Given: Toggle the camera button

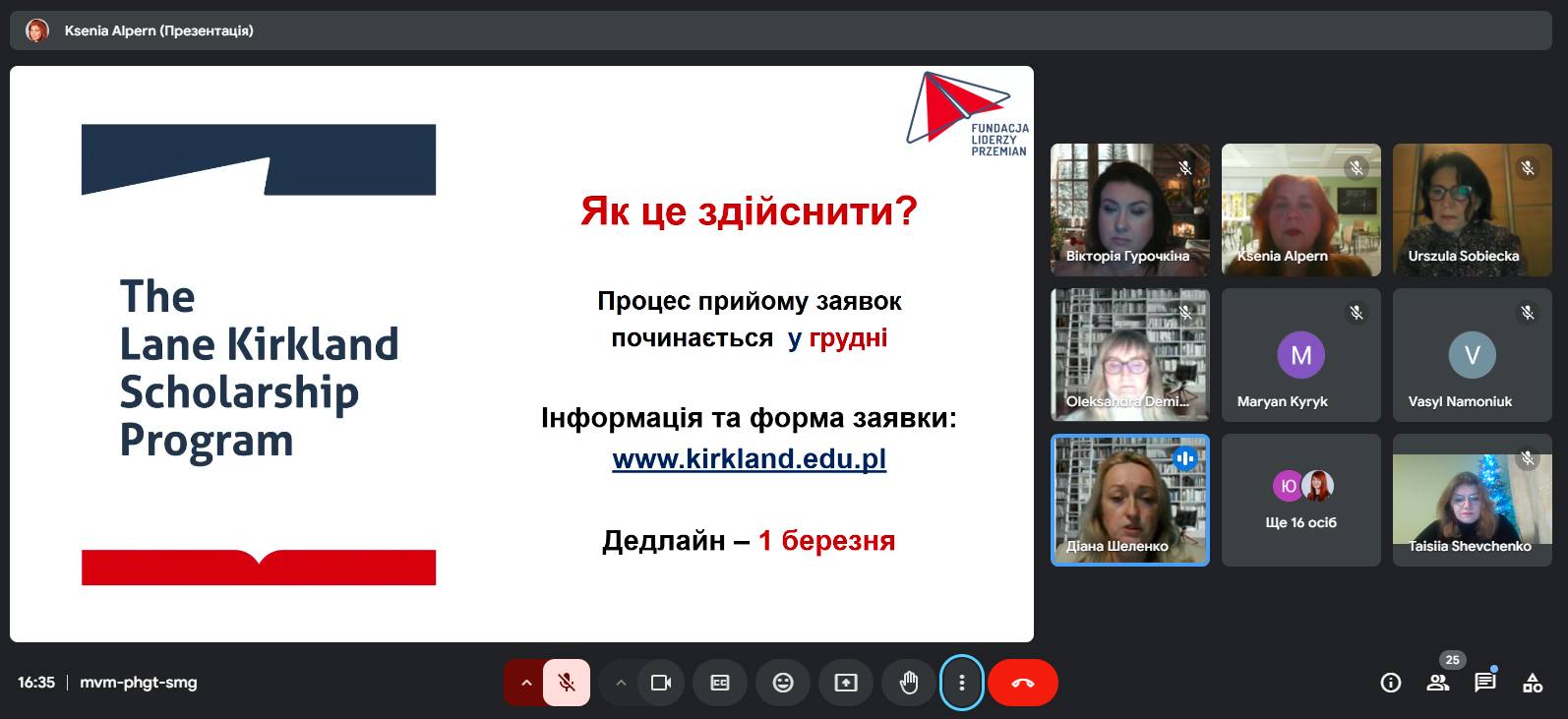Looking at the screenshot, I should [x=661, y=683].
